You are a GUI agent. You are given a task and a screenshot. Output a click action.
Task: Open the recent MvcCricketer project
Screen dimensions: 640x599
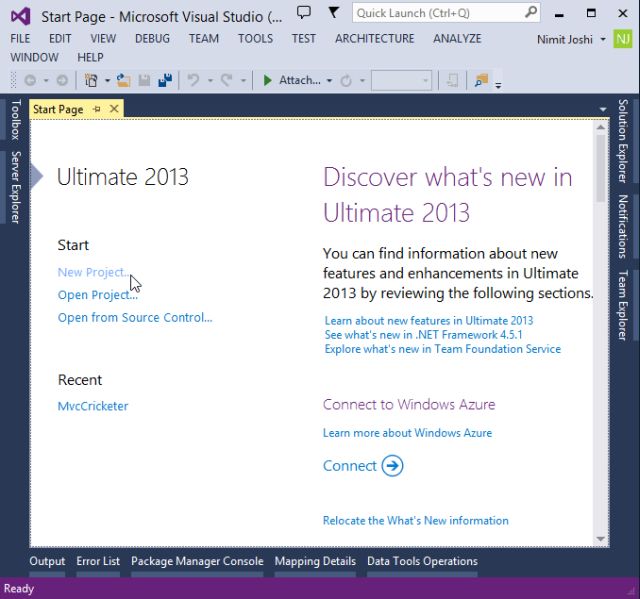coord(93,406)
